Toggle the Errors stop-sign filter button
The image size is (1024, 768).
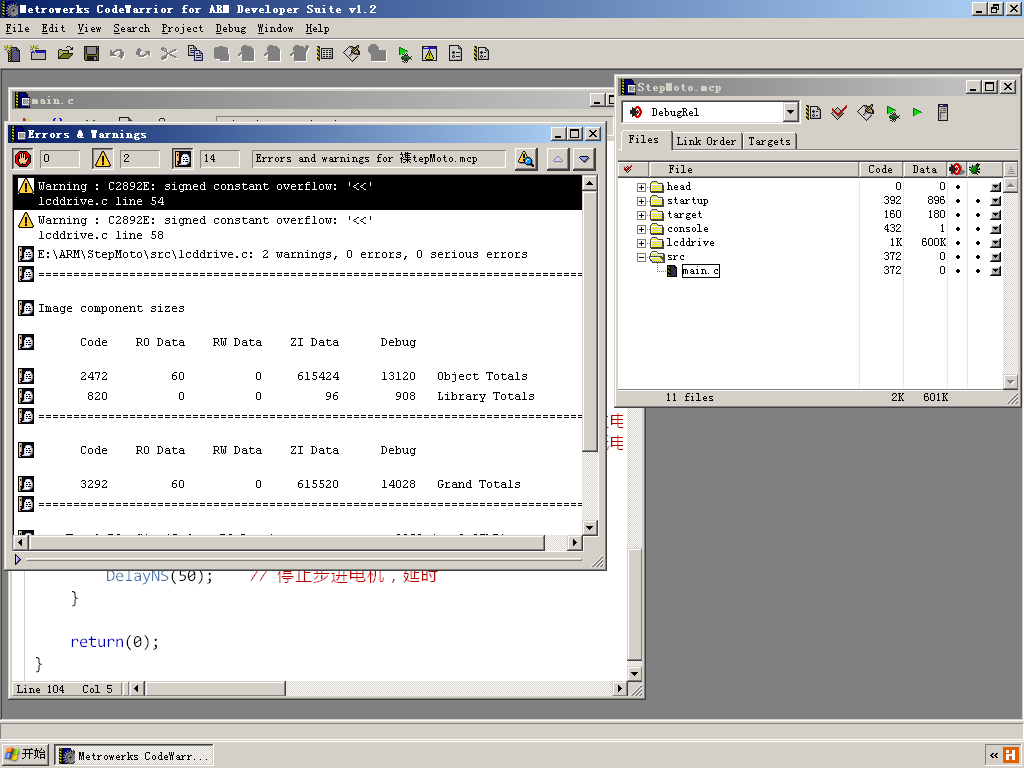(x=23, y=159)
